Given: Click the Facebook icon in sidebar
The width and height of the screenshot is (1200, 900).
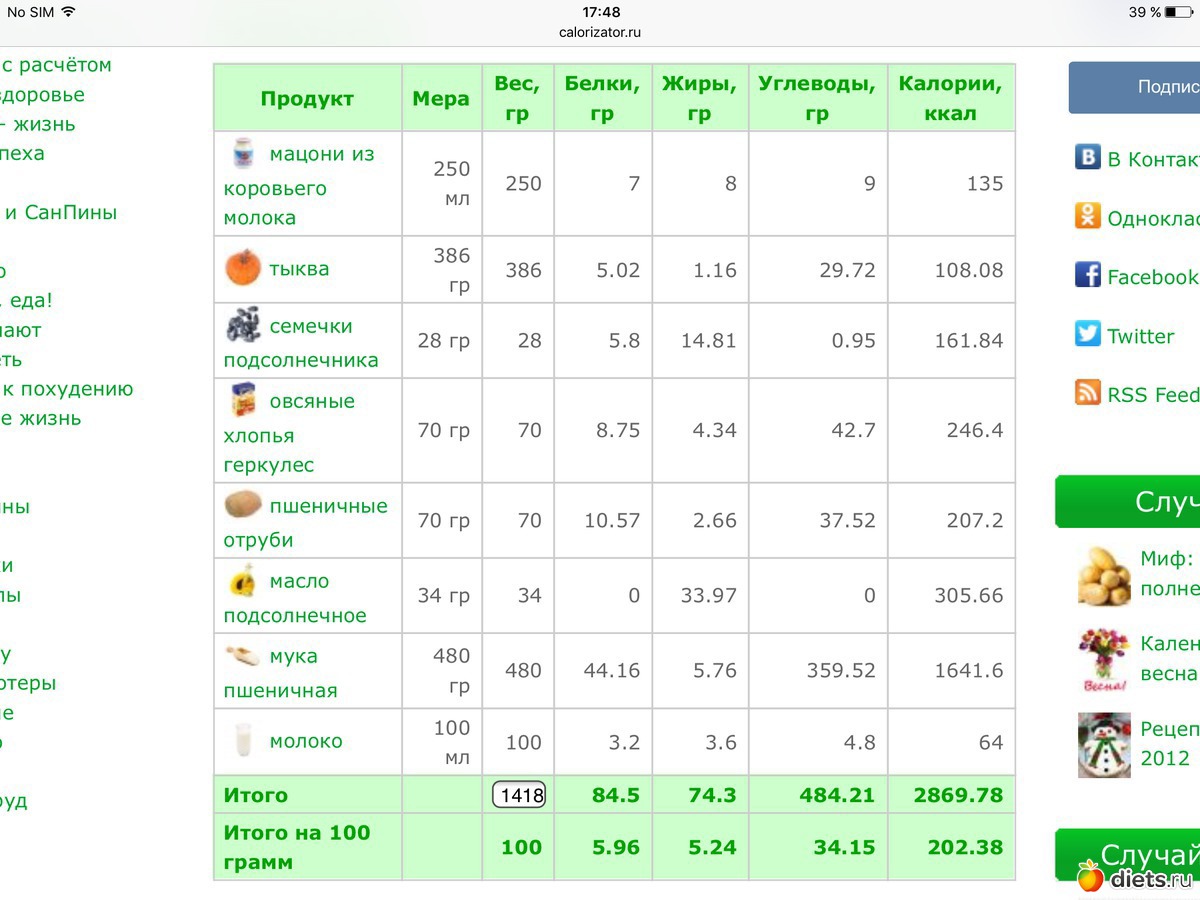Looking at the screenshot, I should pos(1087,275).
